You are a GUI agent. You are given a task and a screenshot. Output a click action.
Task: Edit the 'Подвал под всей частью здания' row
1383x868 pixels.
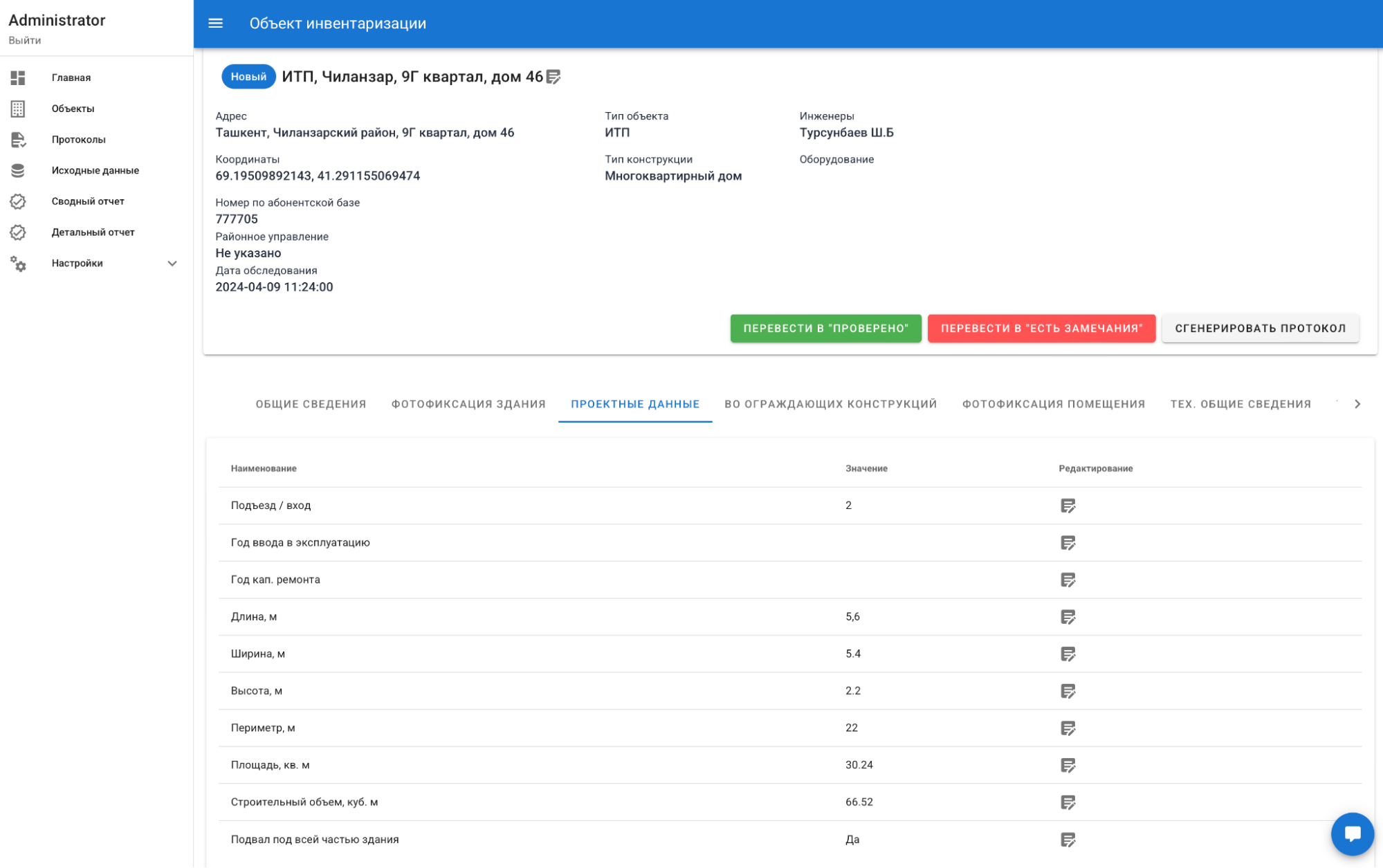(x=1068, y=840)
